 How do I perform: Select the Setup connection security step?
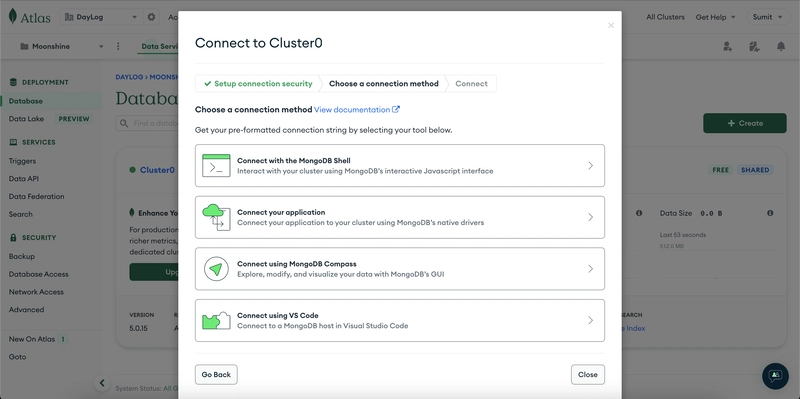coord(258,84)
